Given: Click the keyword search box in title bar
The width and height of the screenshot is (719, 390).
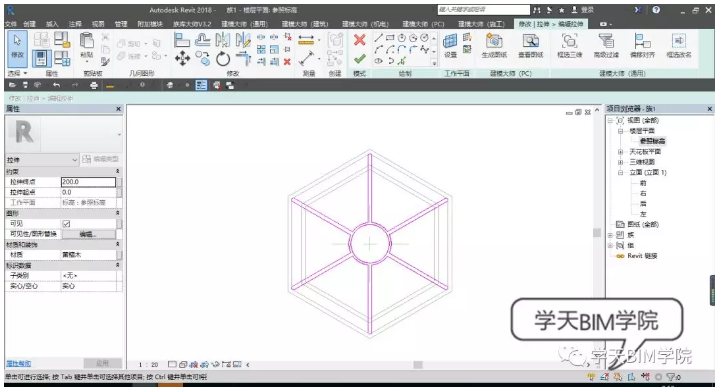Looking at the screenshot, I should [483, 10].
